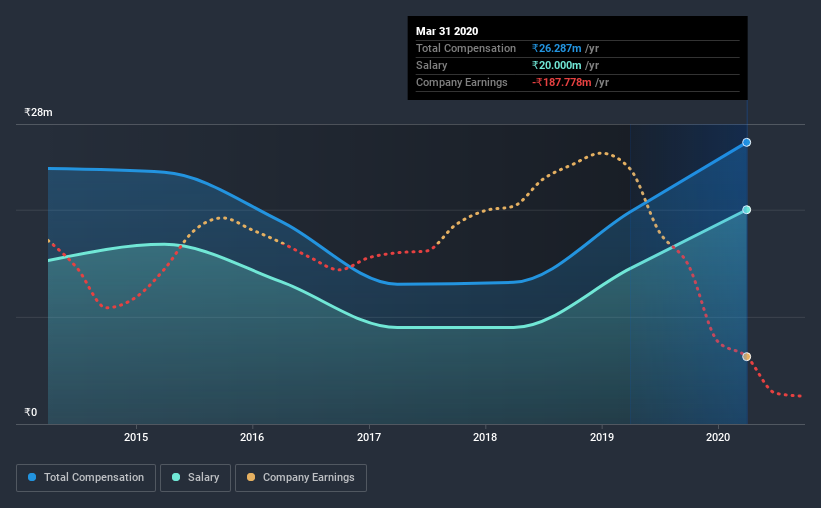Click the ₹0 y-axis label

point(31,412)
